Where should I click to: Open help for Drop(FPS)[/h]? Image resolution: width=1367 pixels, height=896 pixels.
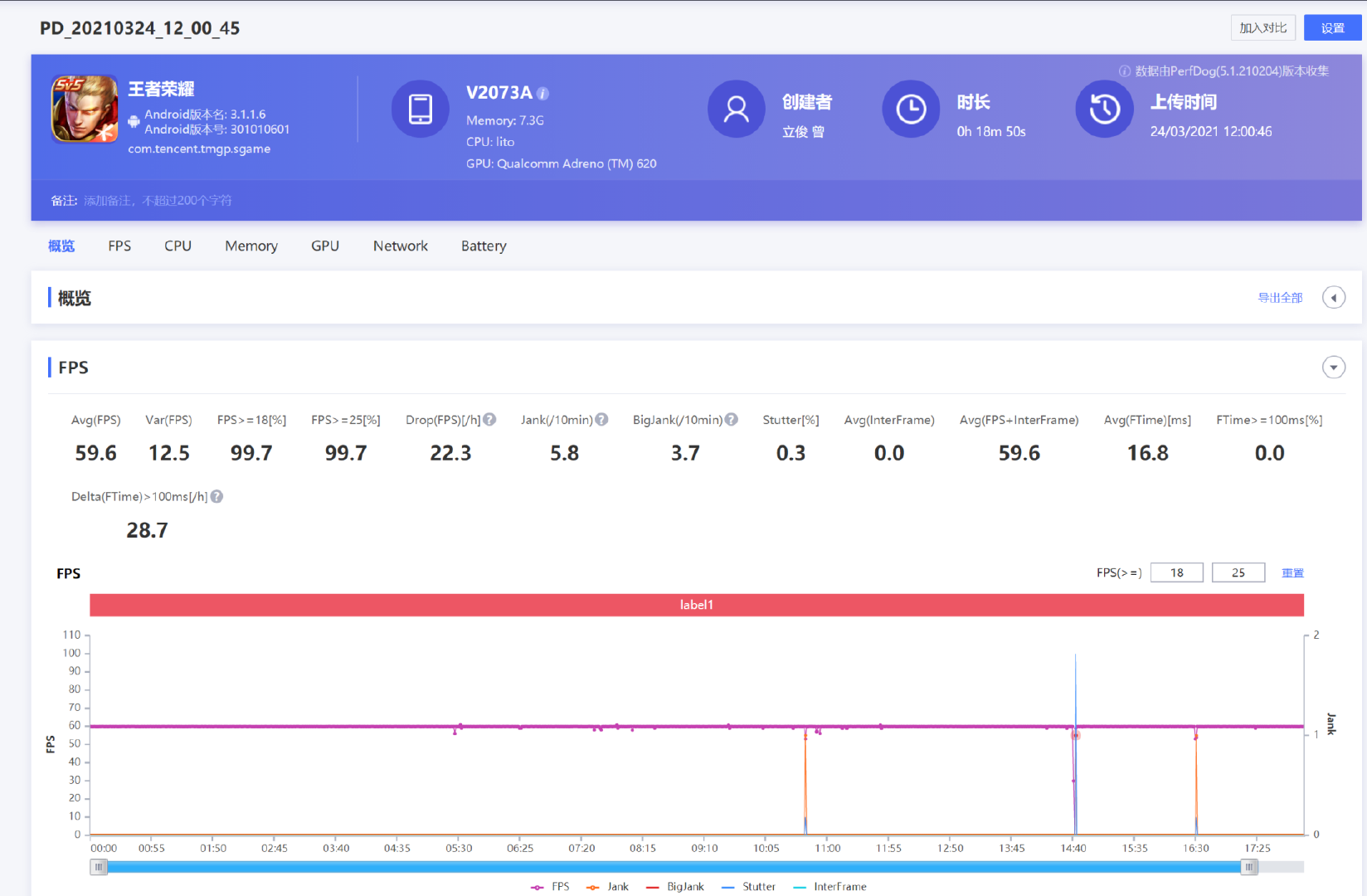click(x=489, y=420)
